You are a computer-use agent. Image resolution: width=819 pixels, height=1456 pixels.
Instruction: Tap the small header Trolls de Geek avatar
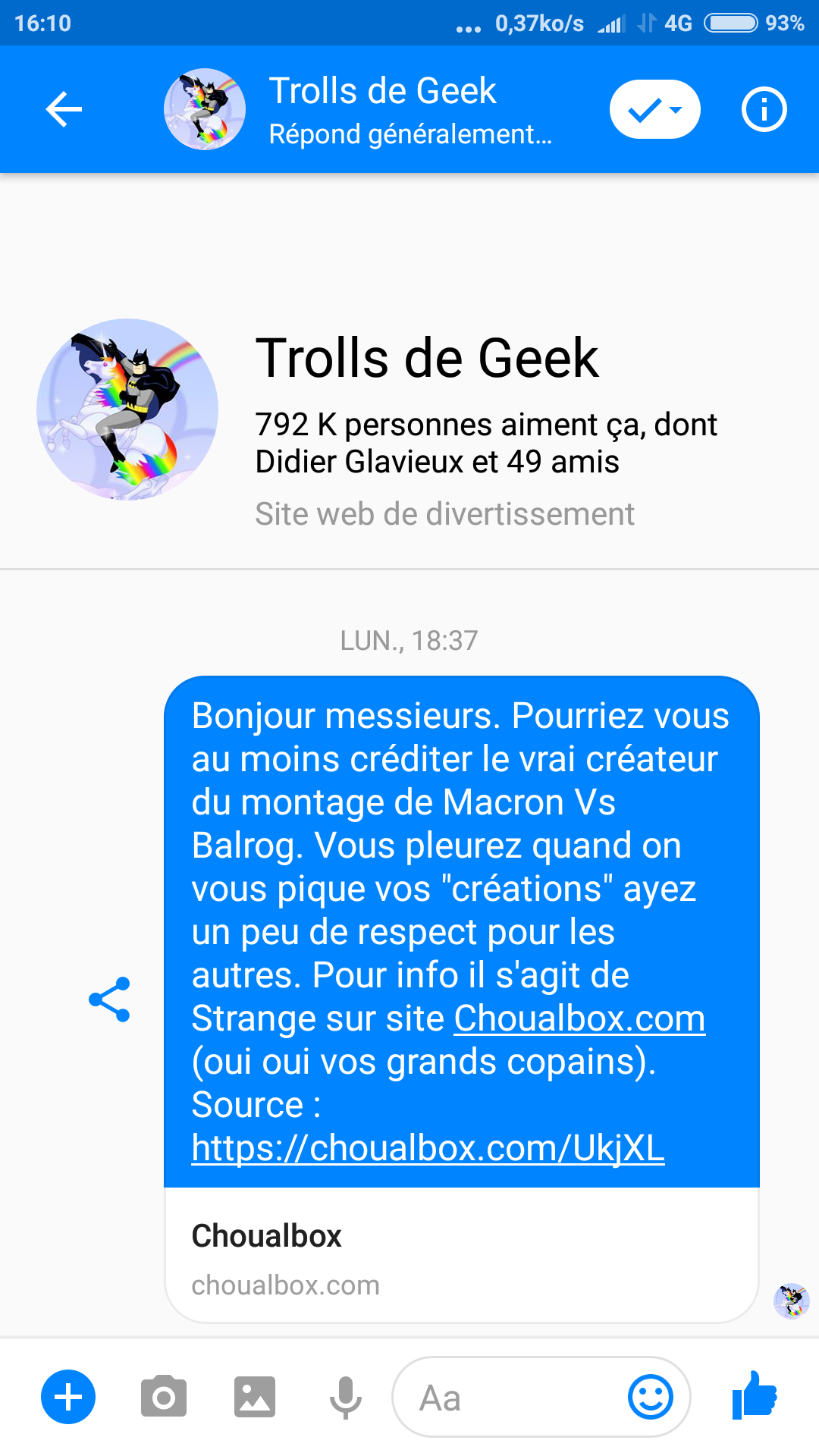coord(205,109)
